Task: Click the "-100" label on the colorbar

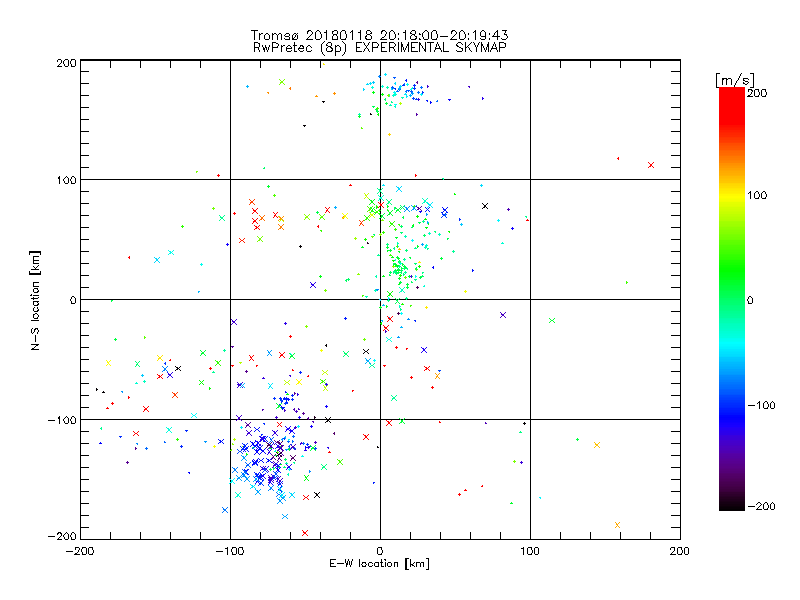Action: (761, 405)
